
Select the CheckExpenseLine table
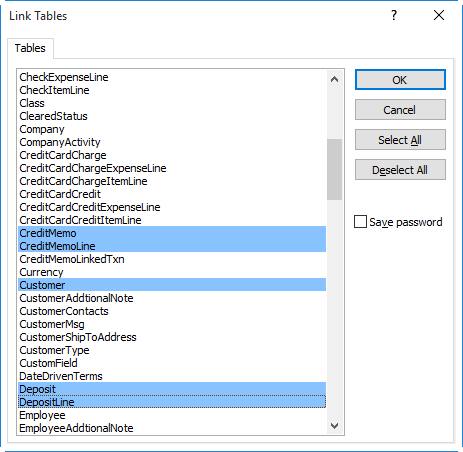coord(172,77)
